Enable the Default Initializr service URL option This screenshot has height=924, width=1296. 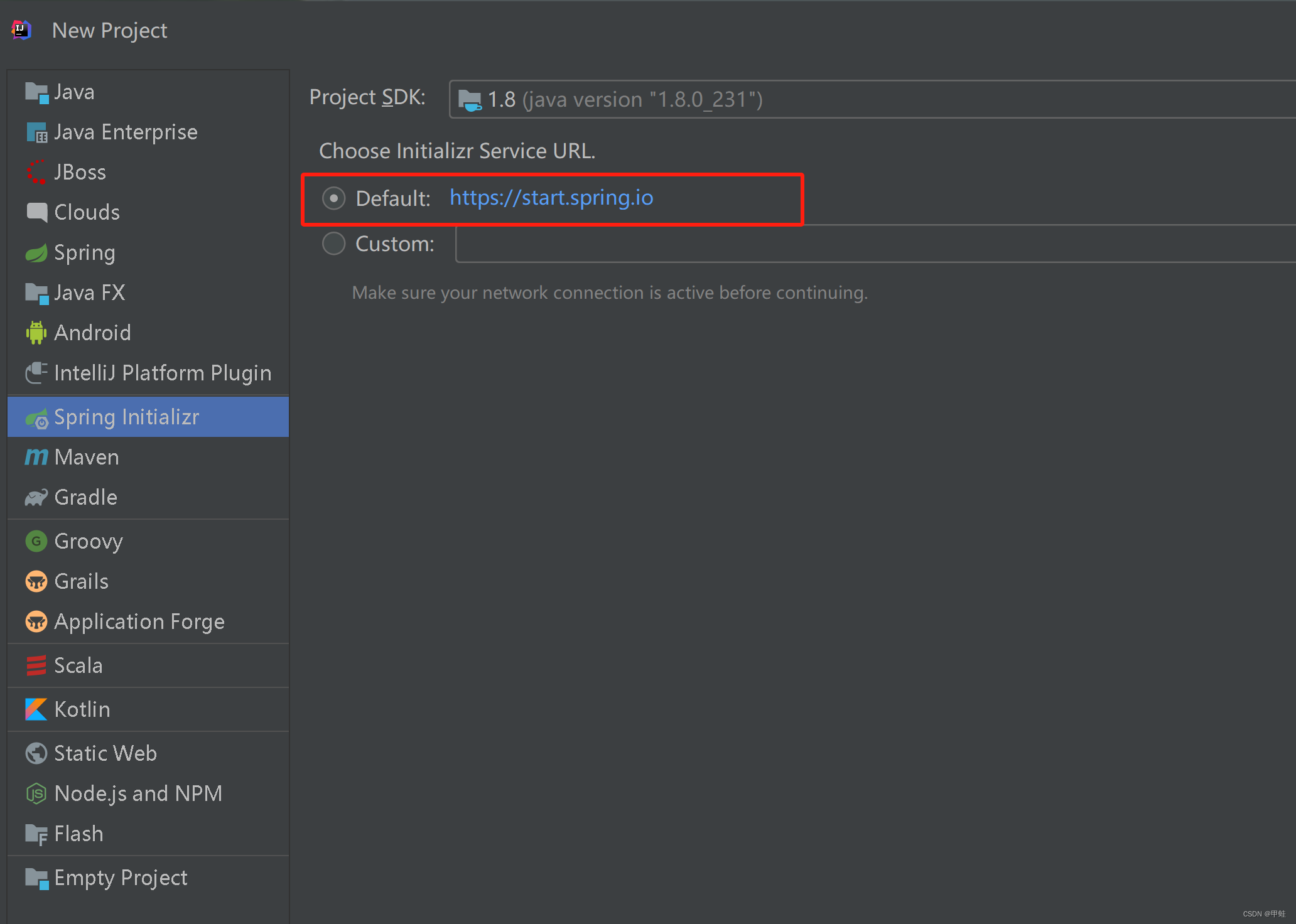pyautogui.click(x=333, y=198)
